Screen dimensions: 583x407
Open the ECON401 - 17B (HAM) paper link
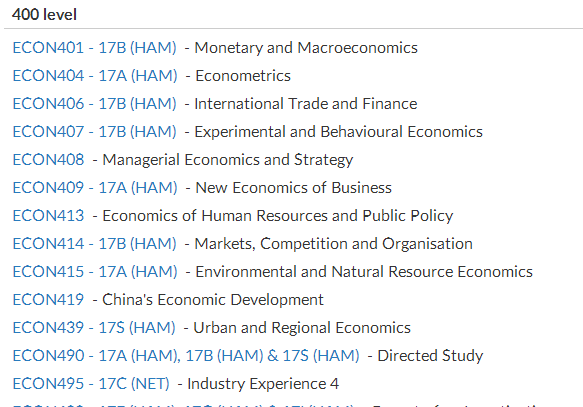coord(94,48)
